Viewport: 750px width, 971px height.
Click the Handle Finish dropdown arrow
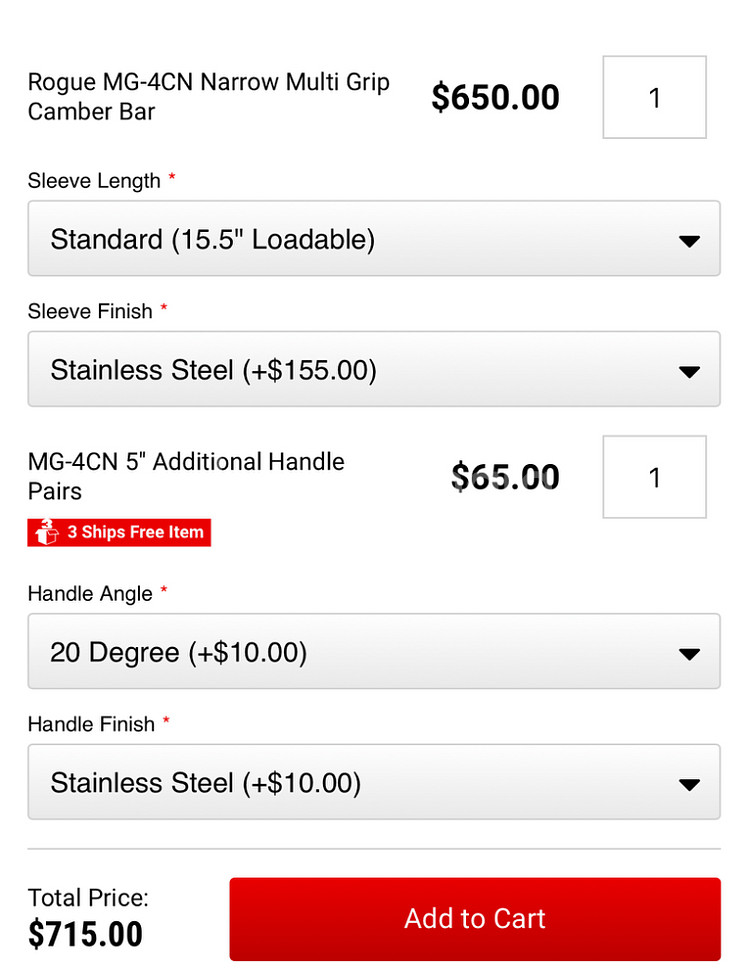point(689,784)
